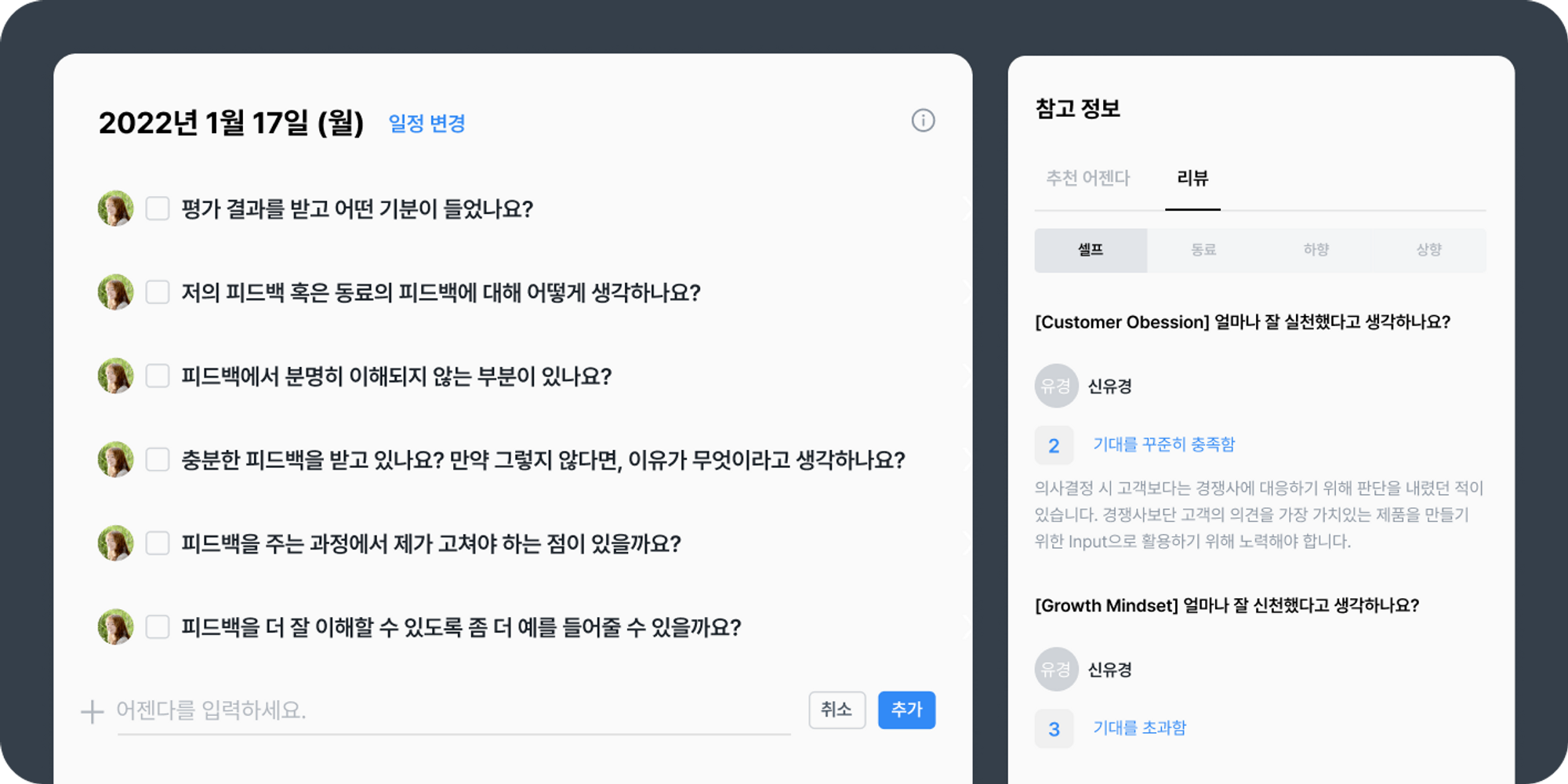The width and height of the screenshot is (1568, 784).
Task: Click the avatar next to the first agenda question
Action: click(115, 209)
